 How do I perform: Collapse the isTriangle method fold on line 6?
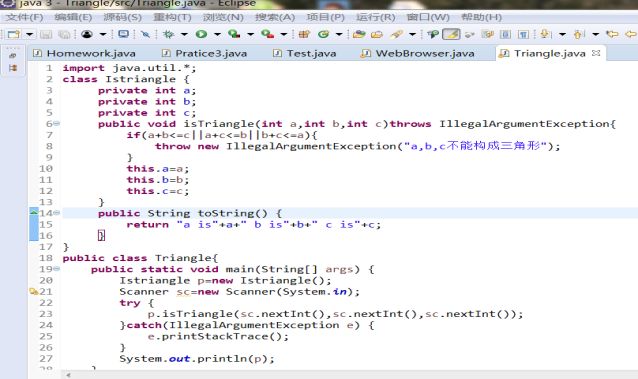pos(57,123)
